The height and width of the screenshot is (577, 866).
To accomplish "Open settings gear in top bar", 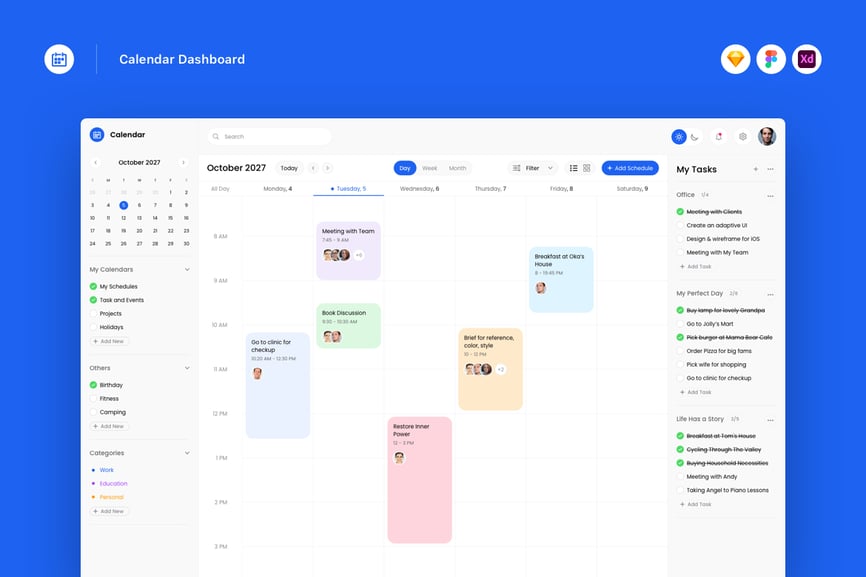I will pos(742,137).
